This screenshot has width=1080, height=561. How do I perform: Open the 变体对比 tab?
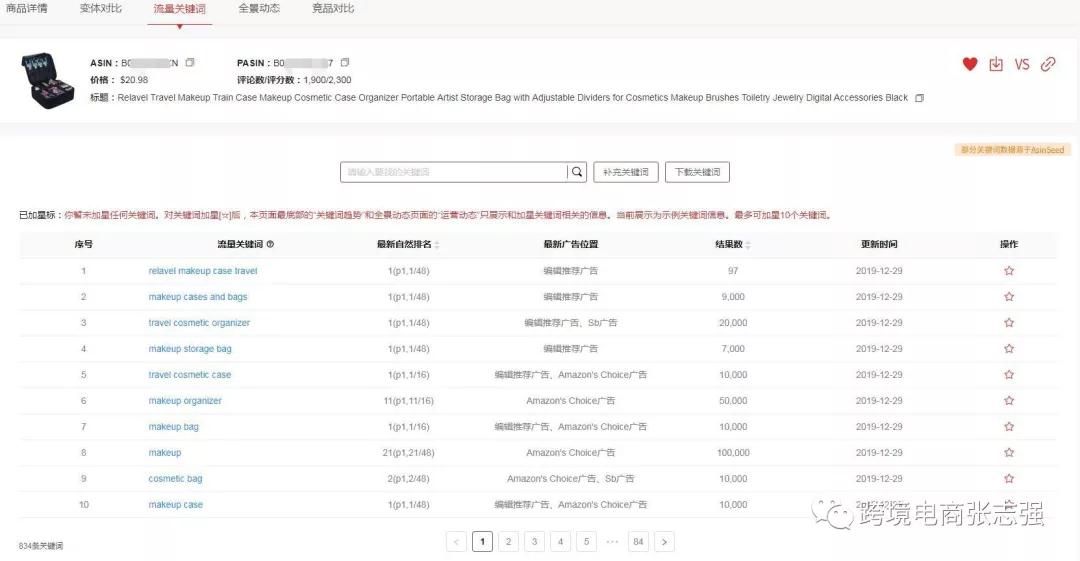point(101,8)
